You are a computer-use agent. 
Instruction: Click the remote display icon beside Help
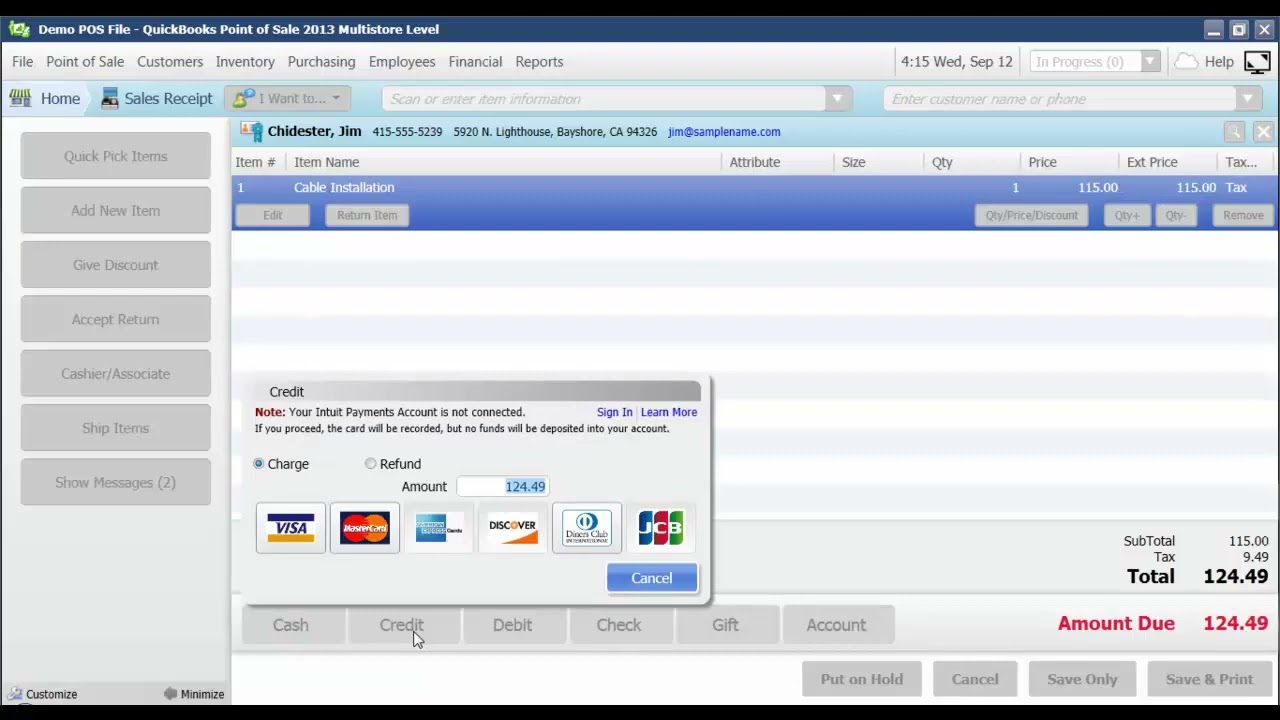click(x=1257, y=62)
